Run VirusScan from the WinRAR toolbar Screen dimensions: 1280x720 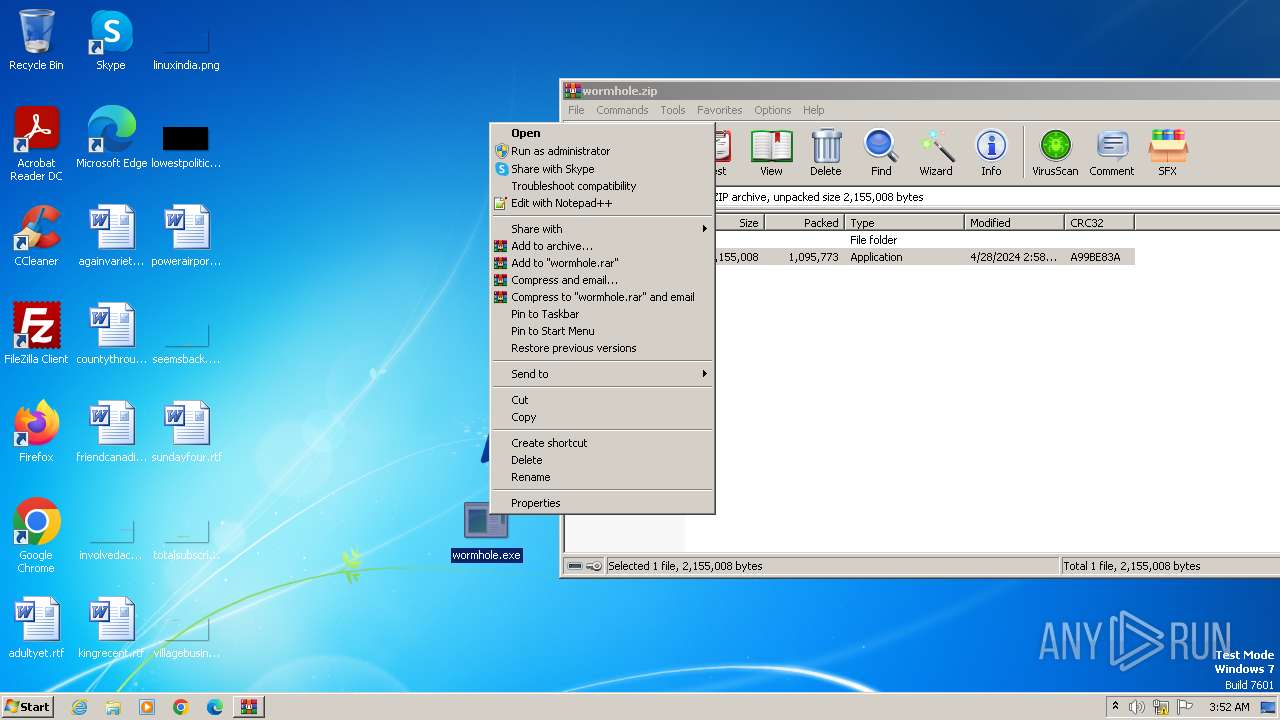pyautogui.click(x=1055, y=153)
